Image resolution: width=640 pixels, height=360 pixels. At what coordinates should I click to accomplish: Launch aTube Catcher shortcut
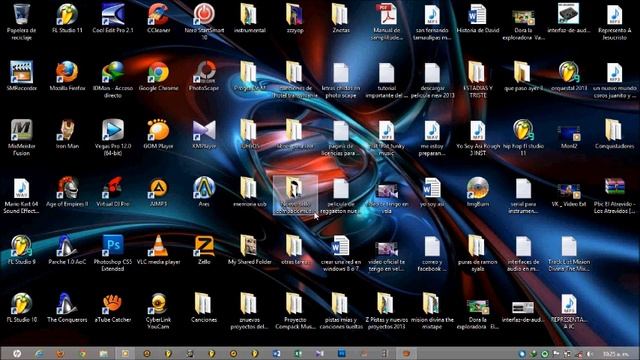pyautogui.click(x=113, y=308)
